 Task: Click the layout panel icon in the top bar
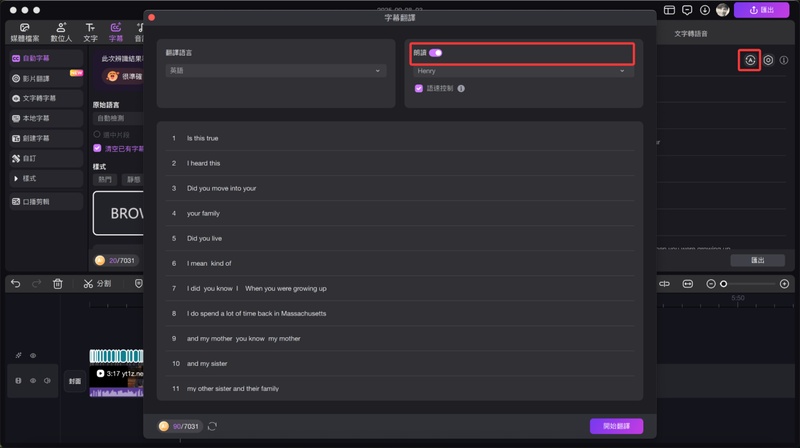[670, 10]
